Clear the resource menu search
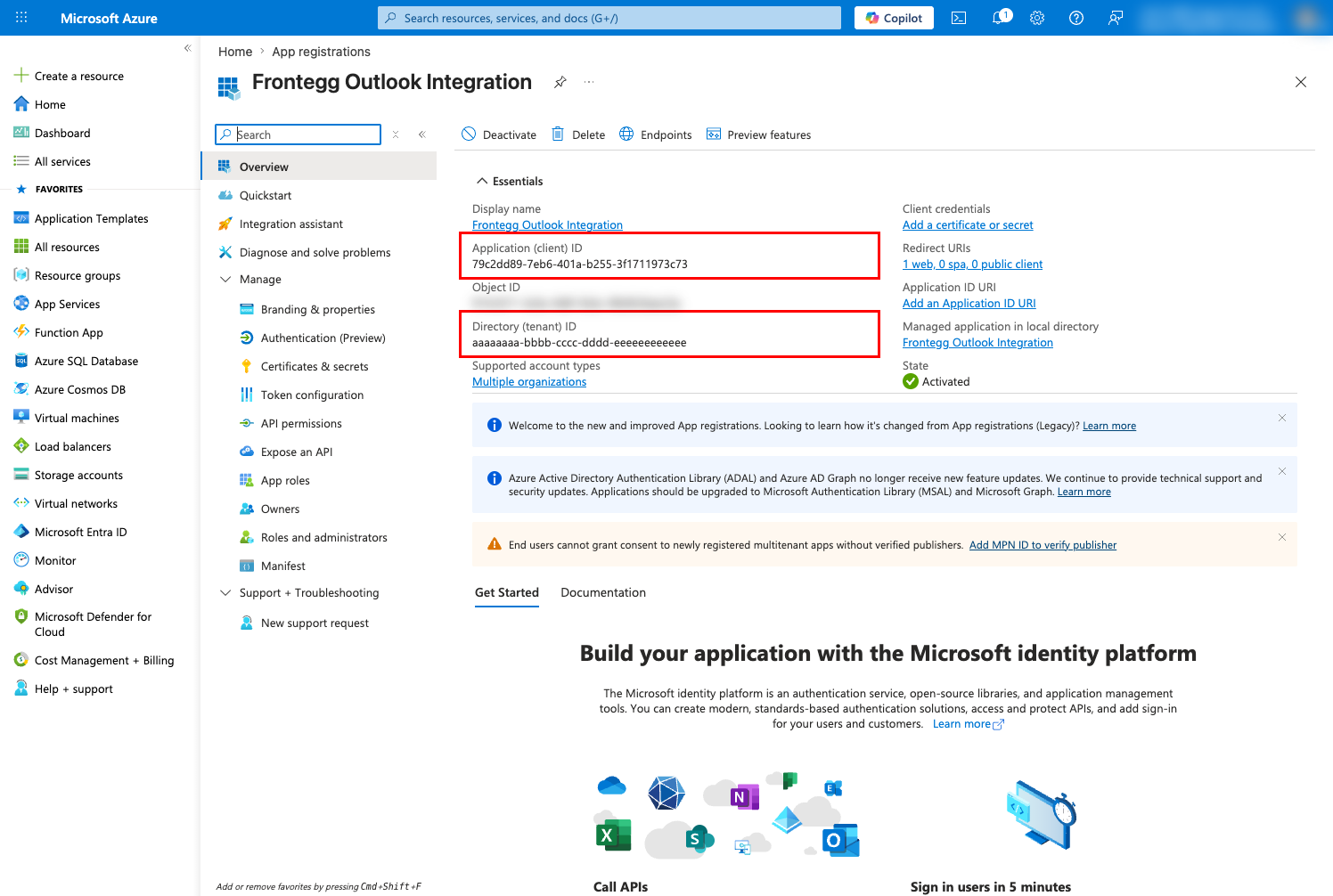Image resolution: width=1333 pixels, height=896 pixels. coord(396,134)
